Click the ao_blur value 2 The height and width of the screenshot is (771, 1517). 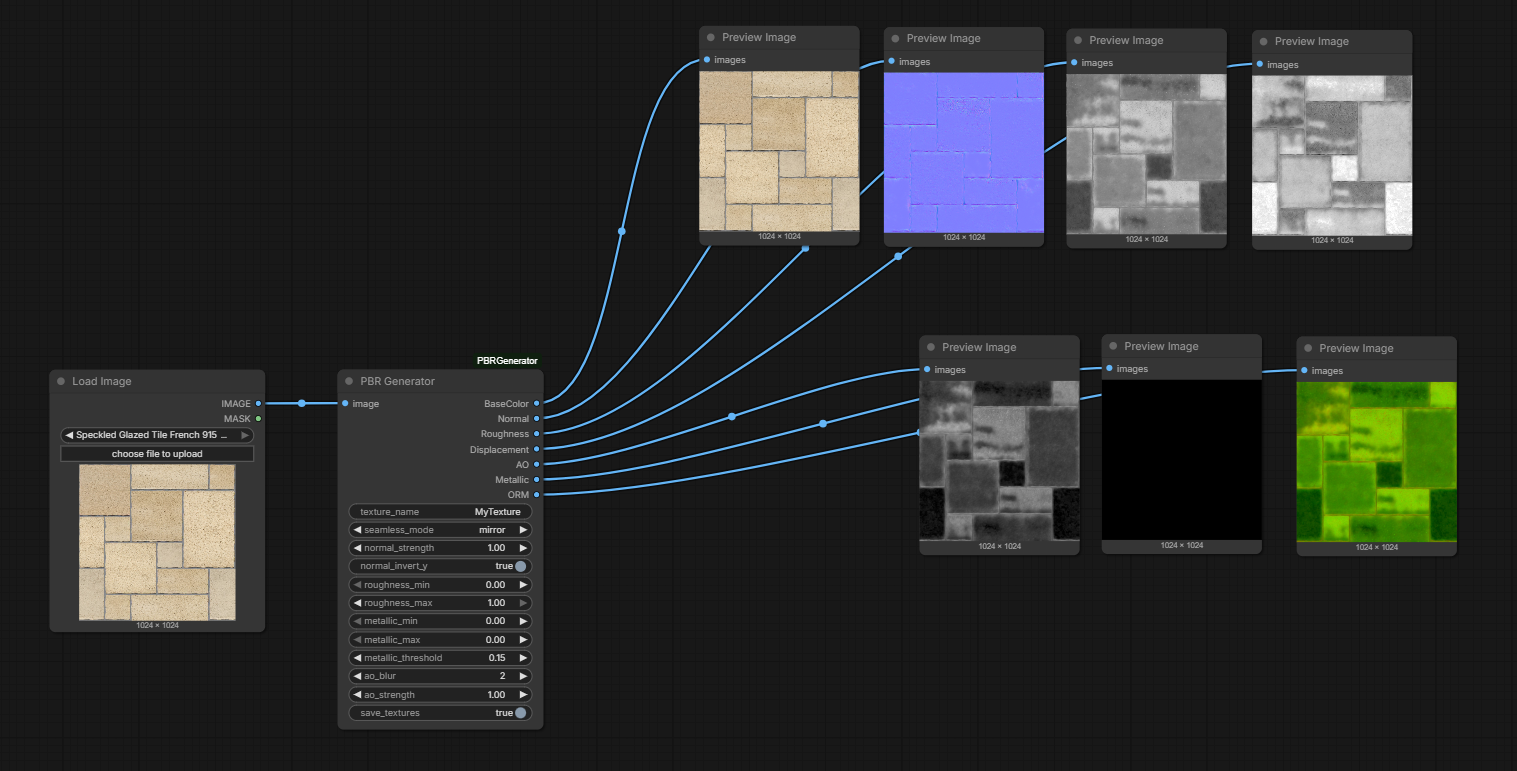503,676
